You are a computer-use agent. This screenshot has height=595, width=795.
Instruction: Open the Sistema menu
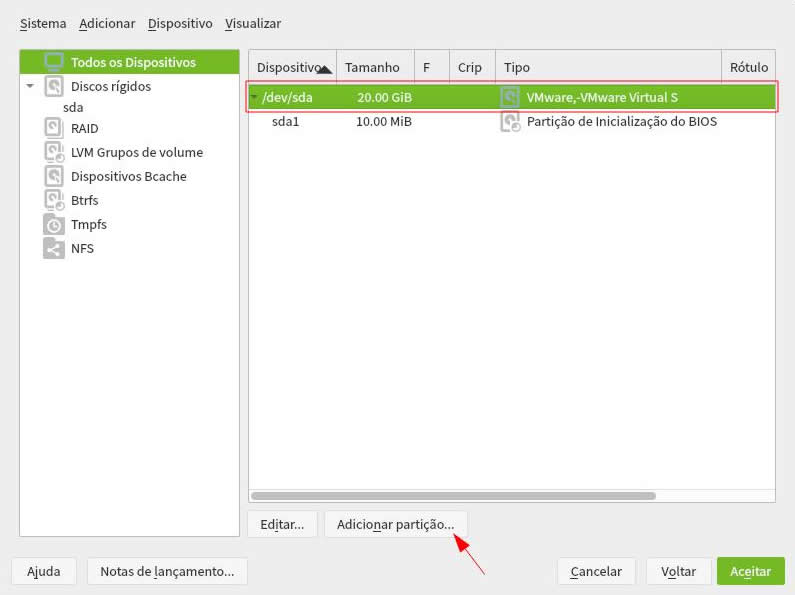click(x=43, y=23)
